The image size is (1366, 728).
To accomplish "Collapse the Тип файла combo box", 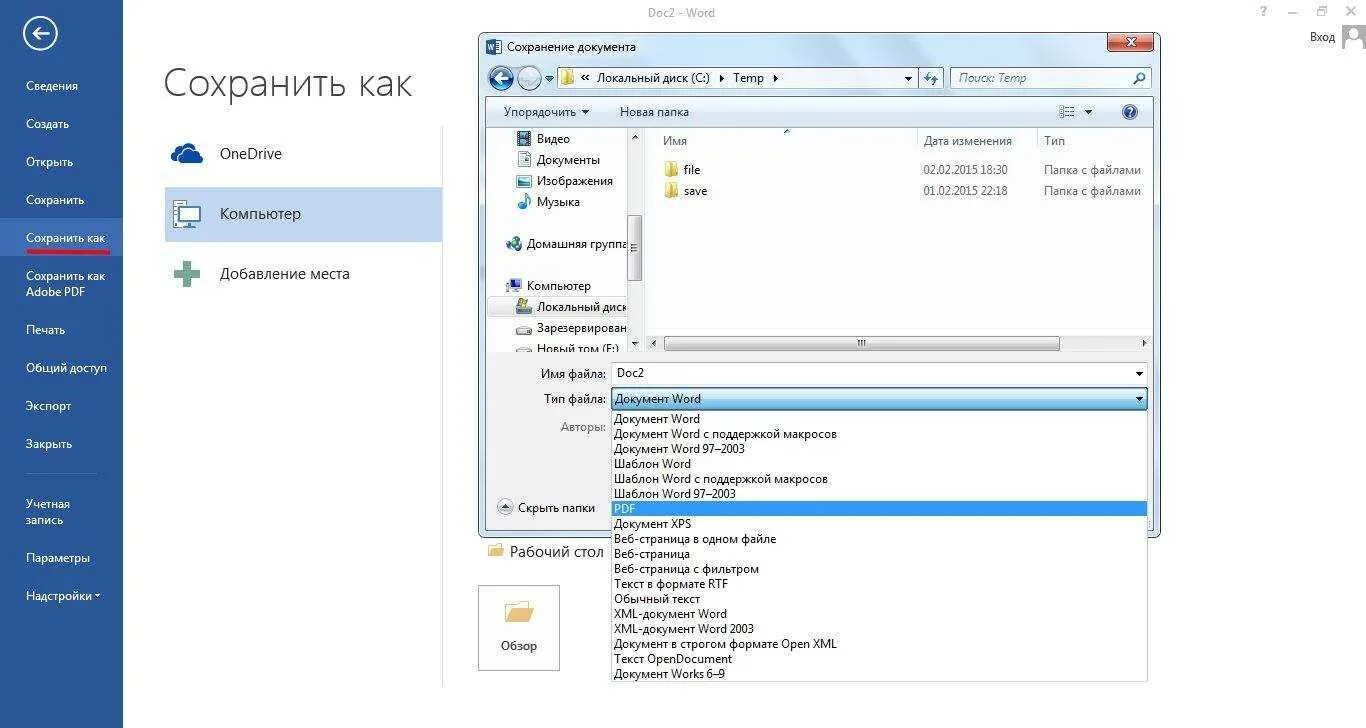I will point(1139,399).
